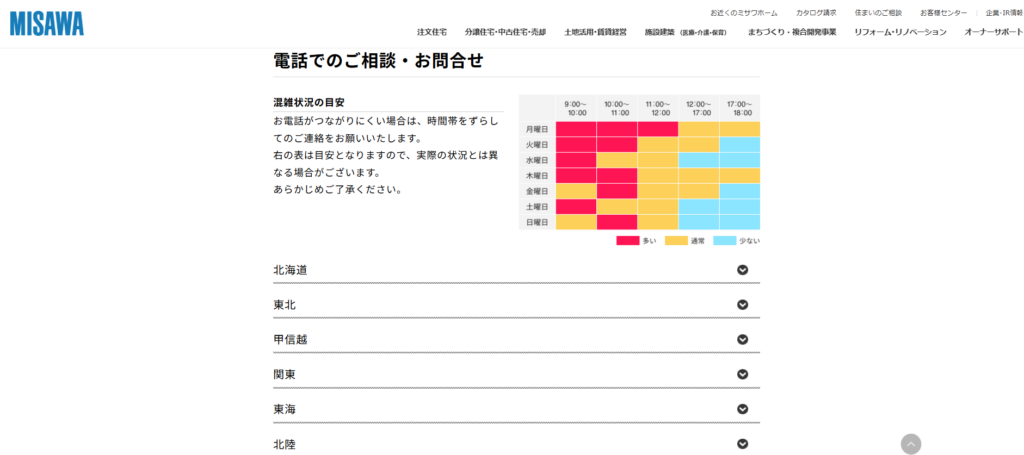Expand the 北海道 region chevron icon
The image size is (1024, 455).
point(742,270)
